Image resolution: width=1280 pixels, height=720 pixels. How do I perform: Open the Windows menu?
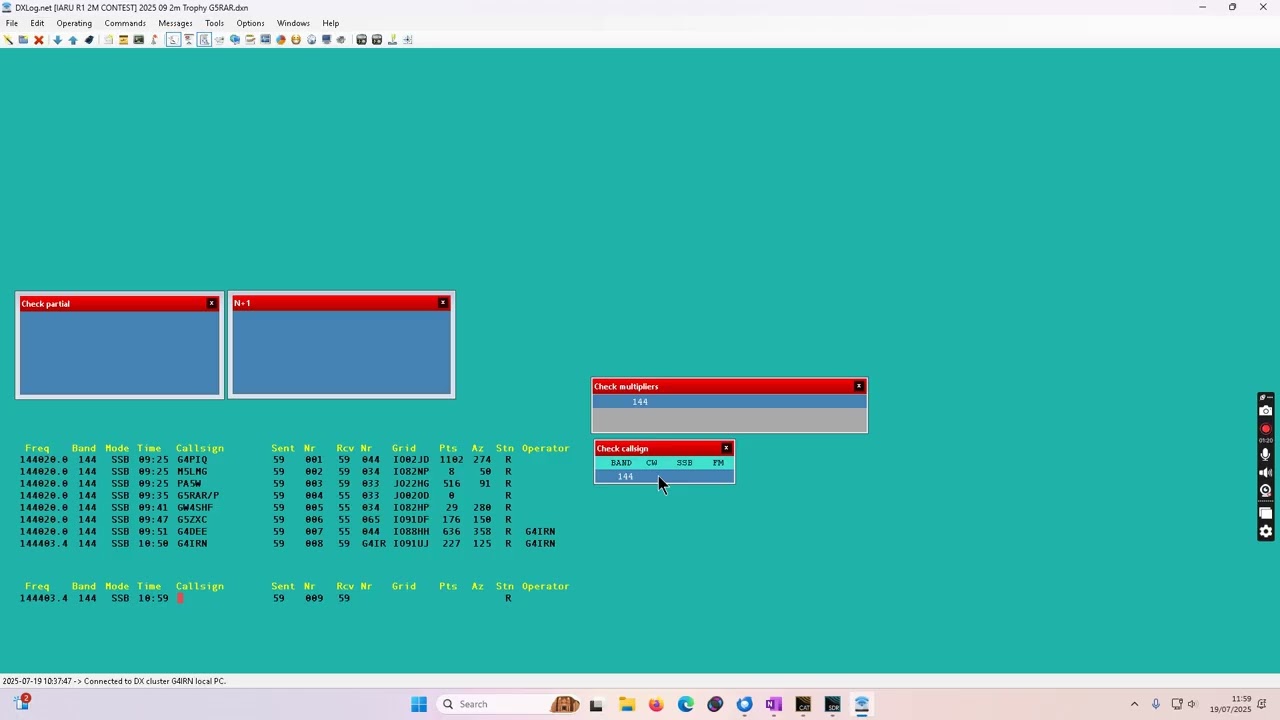(x=293, y=23)
